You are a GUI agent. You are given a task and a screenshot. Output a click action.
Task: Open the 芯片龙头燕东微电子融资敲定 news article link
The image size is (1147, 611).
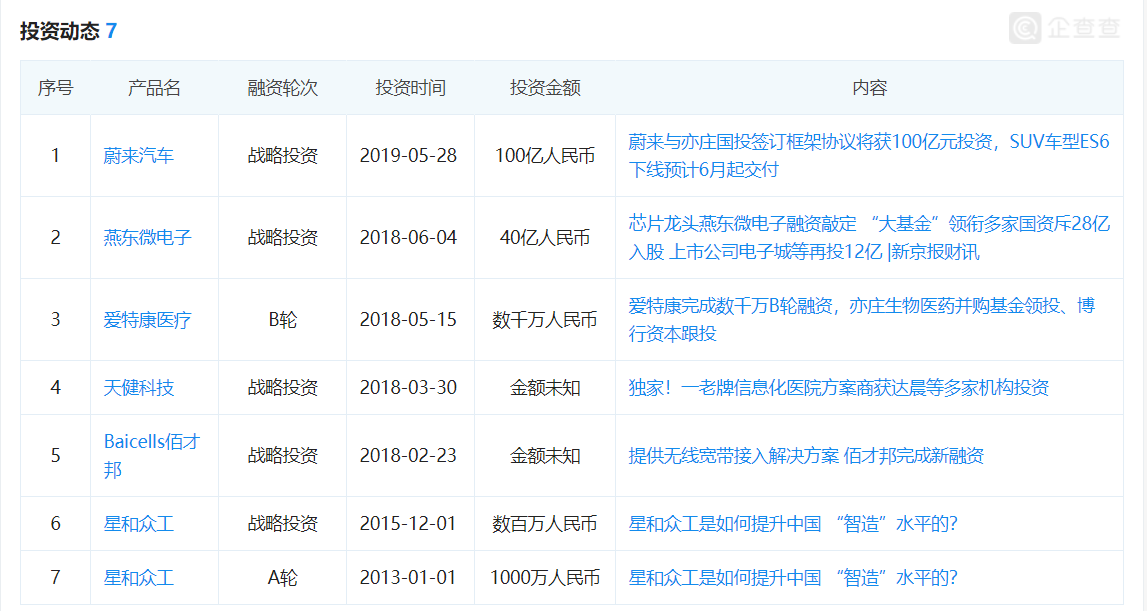tap(868, 238)
